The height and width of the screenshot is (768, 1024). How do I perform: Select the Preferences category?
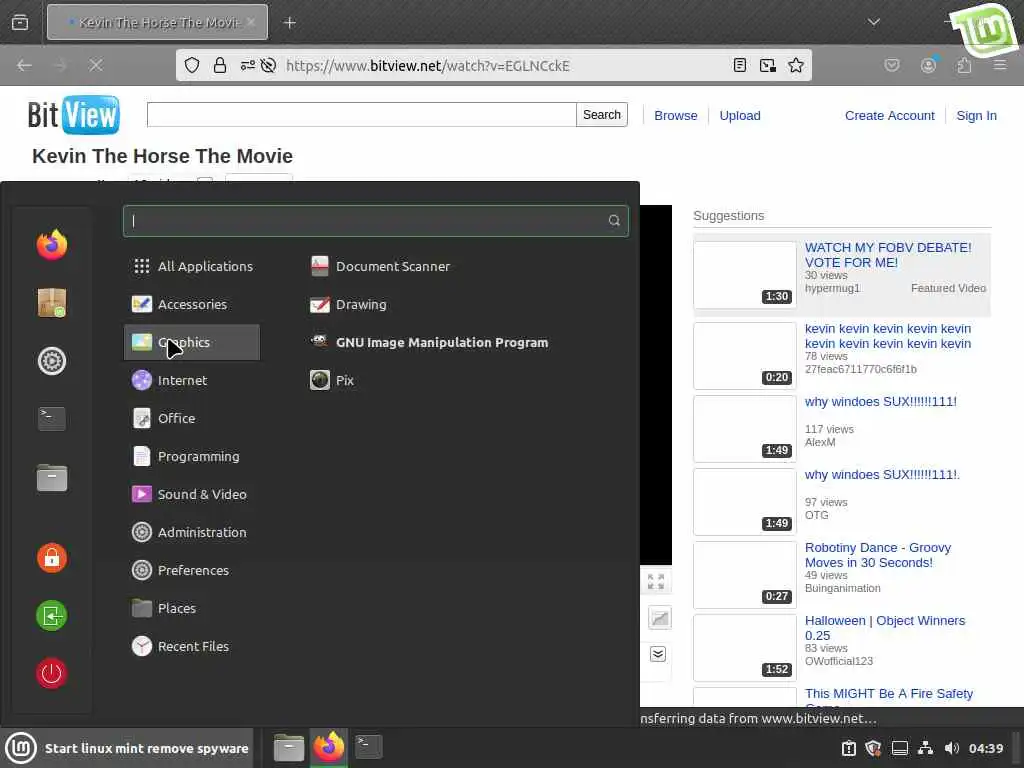point(192,570)
